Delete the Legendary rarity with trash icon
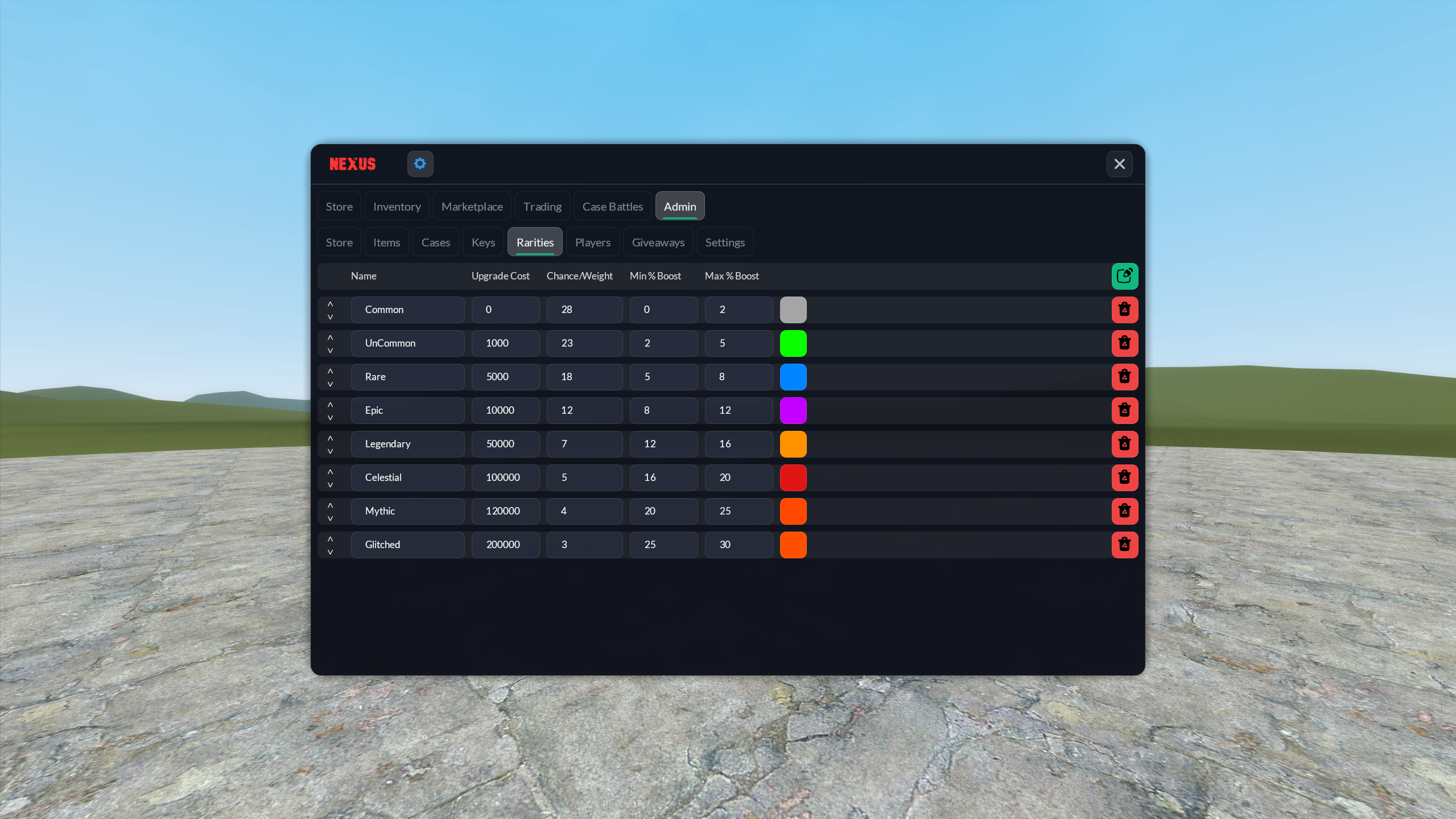 click(x=1124, y=444)
